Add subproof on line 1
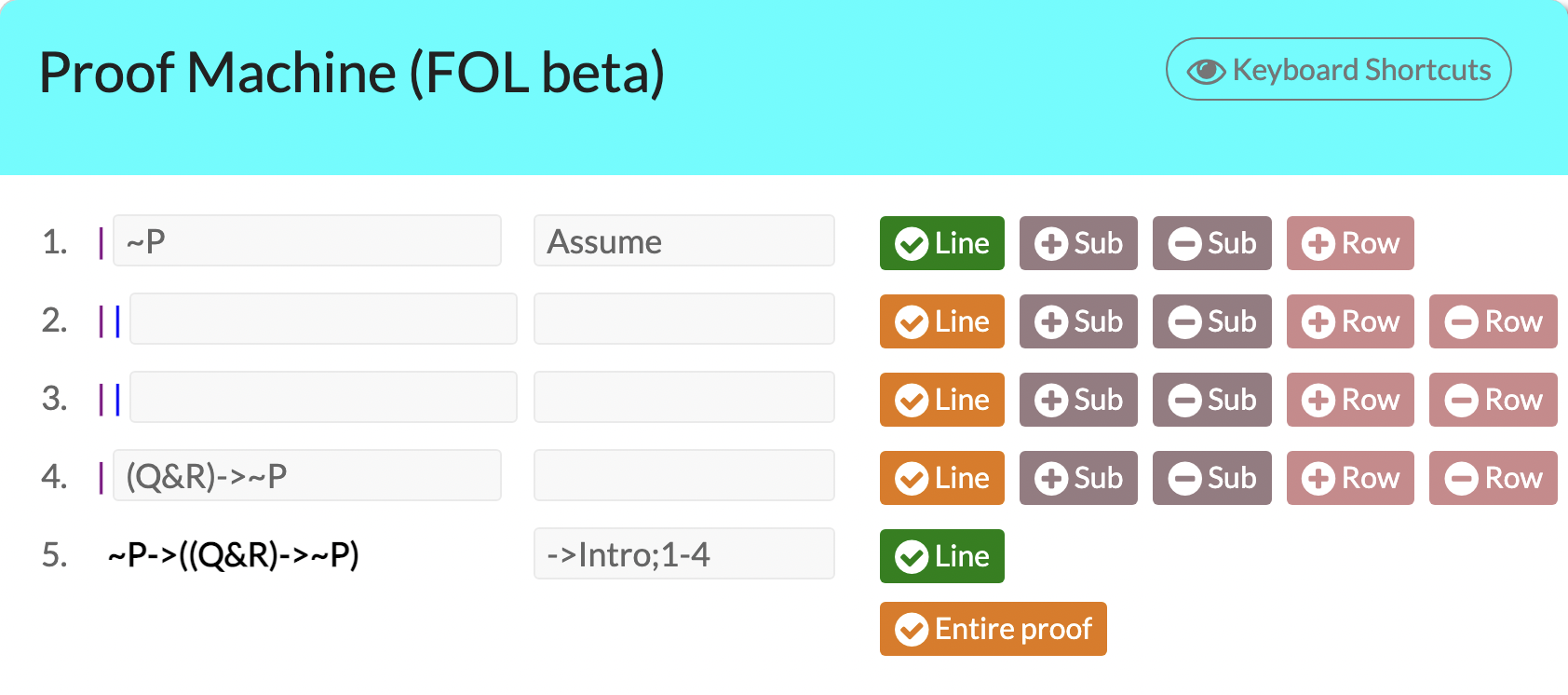1568x695 pixels. (1077, 243)
